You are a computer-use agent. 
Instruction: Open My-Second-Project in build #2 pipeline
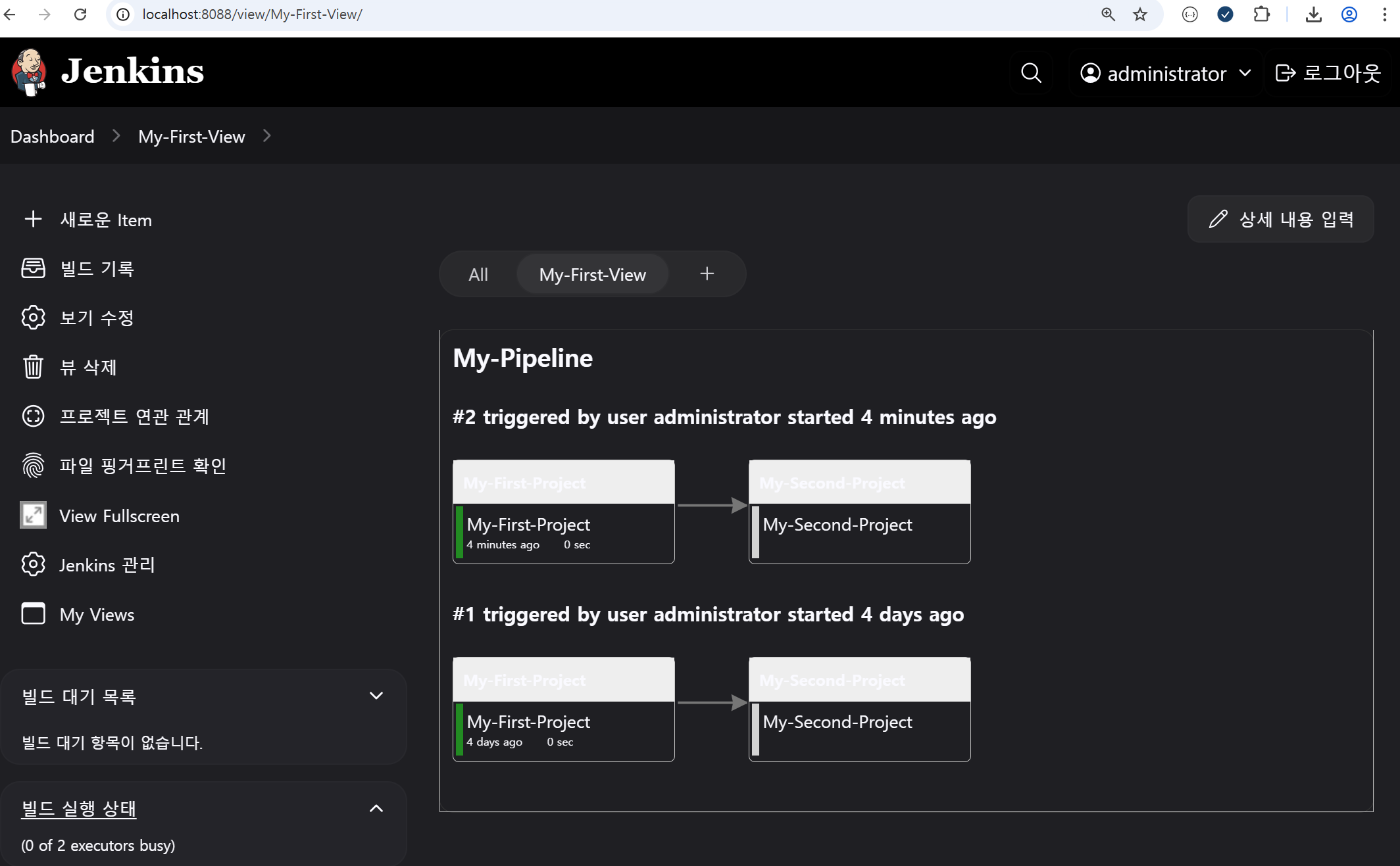(837, 525)
